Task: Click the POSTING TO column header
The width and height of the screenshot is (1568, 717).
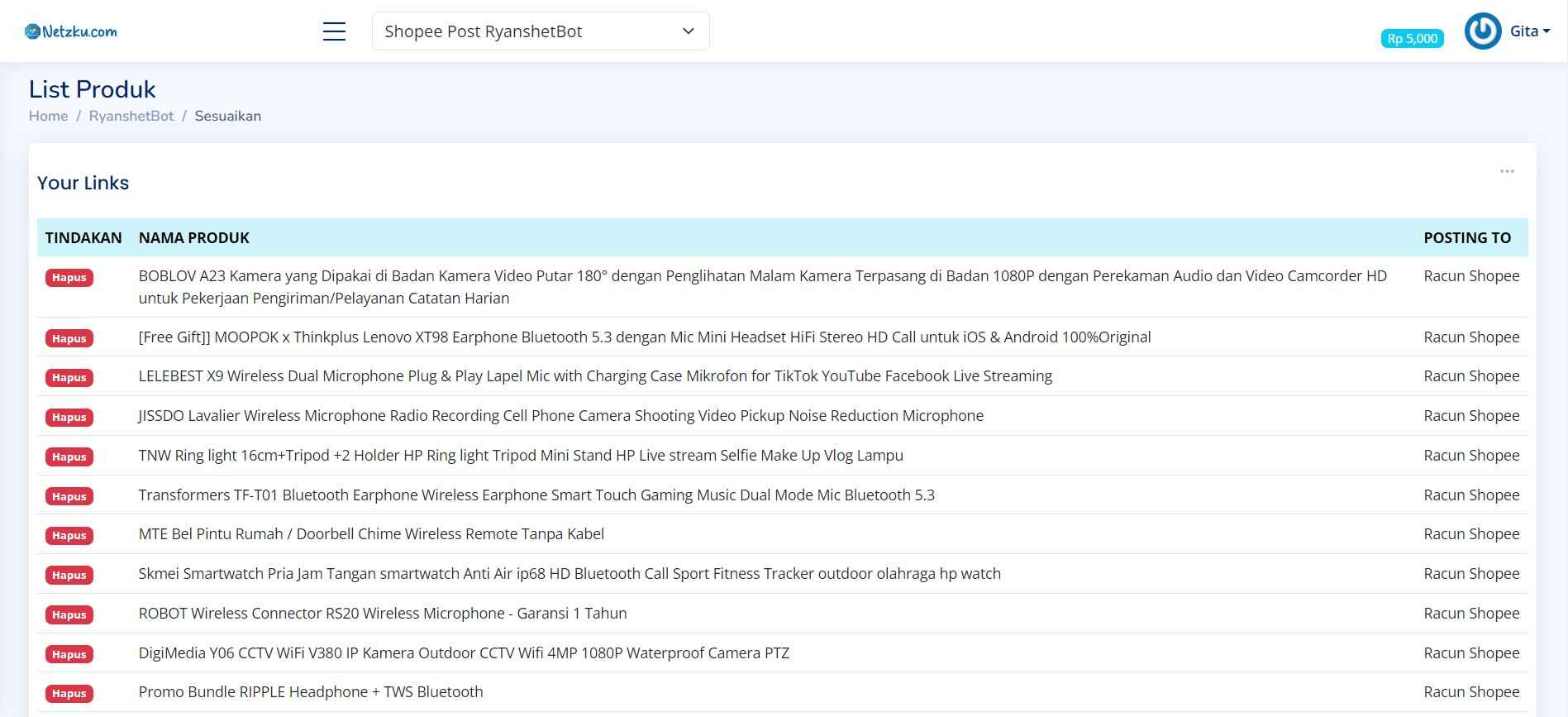Action: (1467, 237)
